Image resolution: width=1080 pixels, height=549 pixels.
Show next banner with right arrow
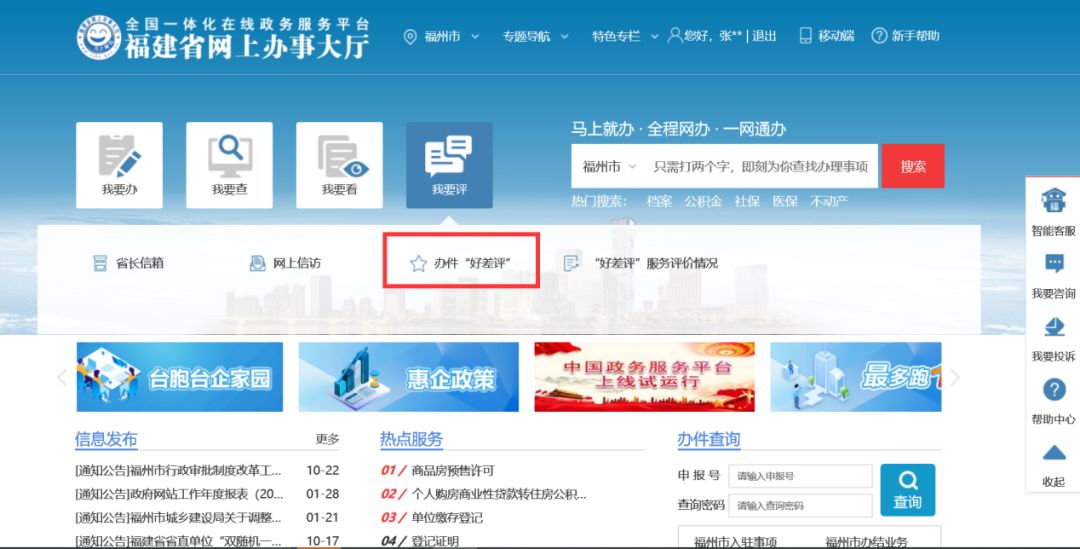tap(955, 377)
